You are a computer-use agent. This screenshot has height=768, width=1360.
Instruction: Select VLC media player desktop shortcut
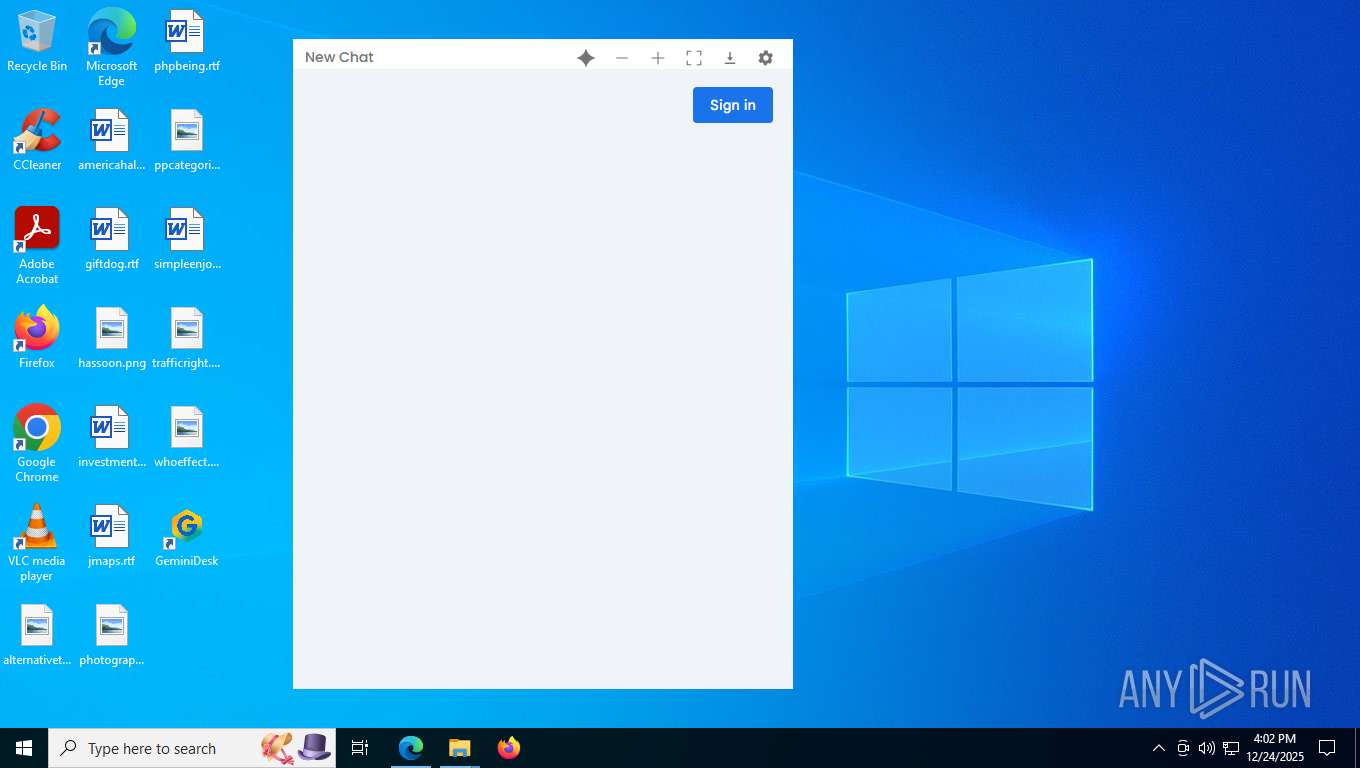(37, 543)
